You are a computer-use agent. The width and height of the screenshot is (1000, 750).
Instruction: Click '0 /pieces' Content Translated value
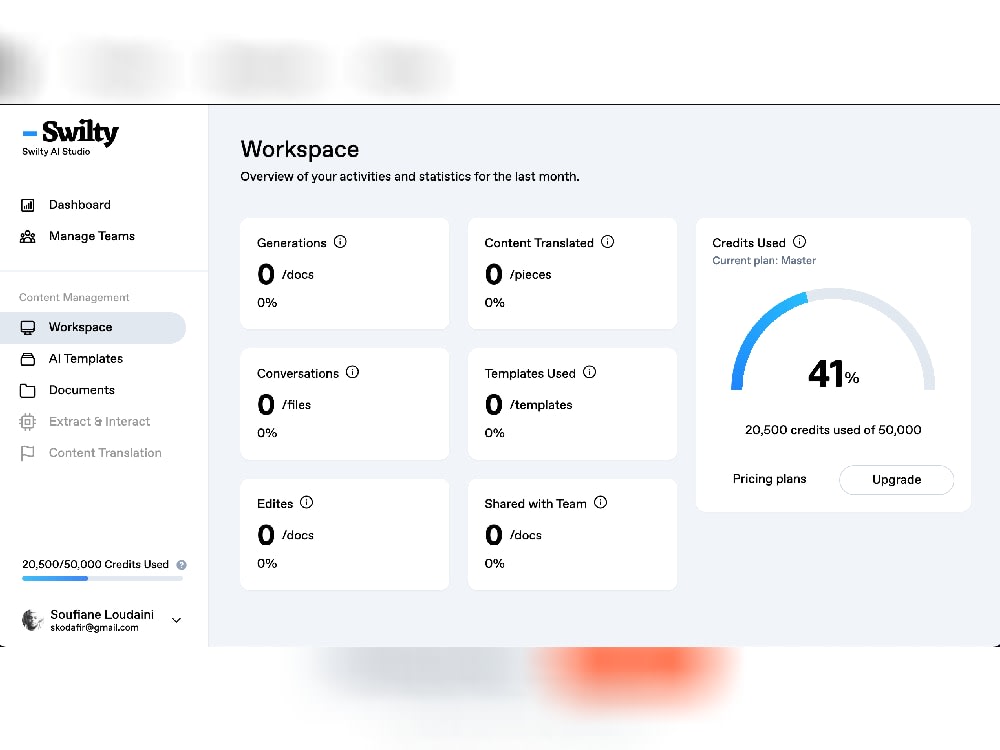(x=518, y=274)
